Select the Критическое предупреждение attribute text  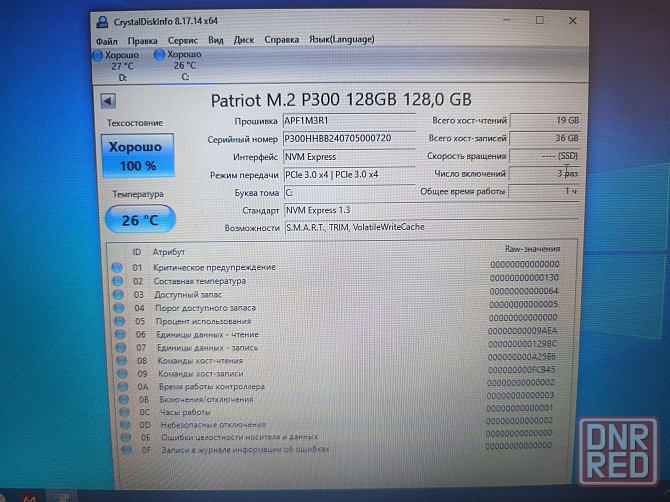pyautogui.click(x=215, y=267)
